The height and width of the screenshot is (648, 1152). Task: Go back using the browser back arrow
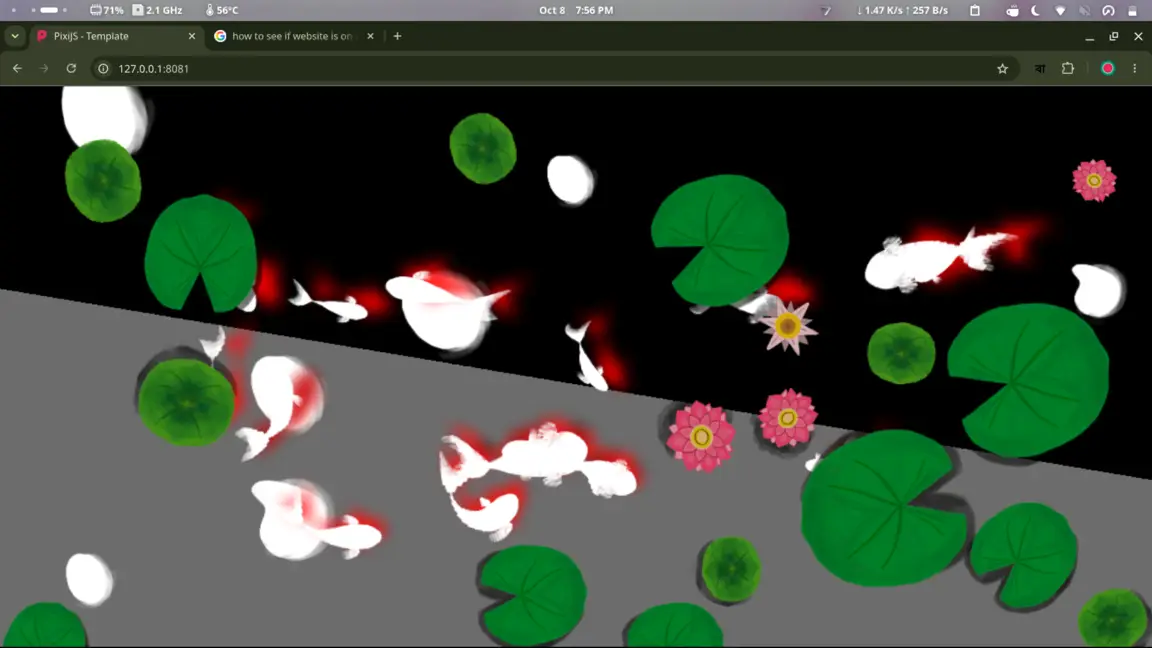tap(18, 68)
